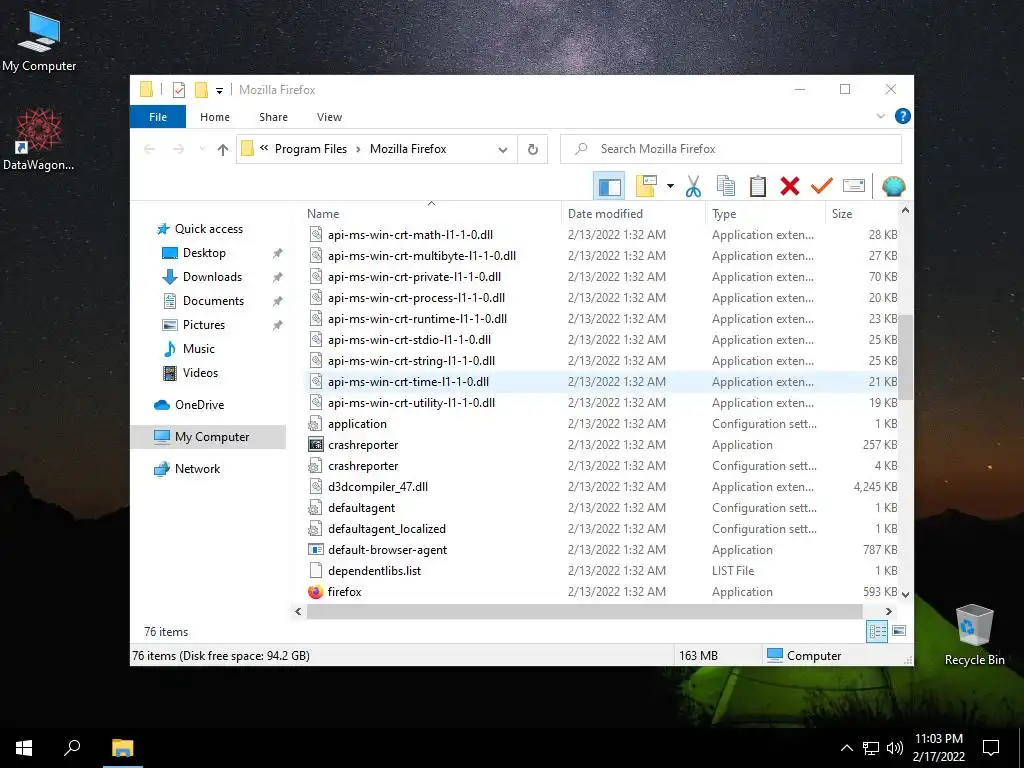Open the File menu
Screen dimensions: 1024x768
tap(158, 117)
